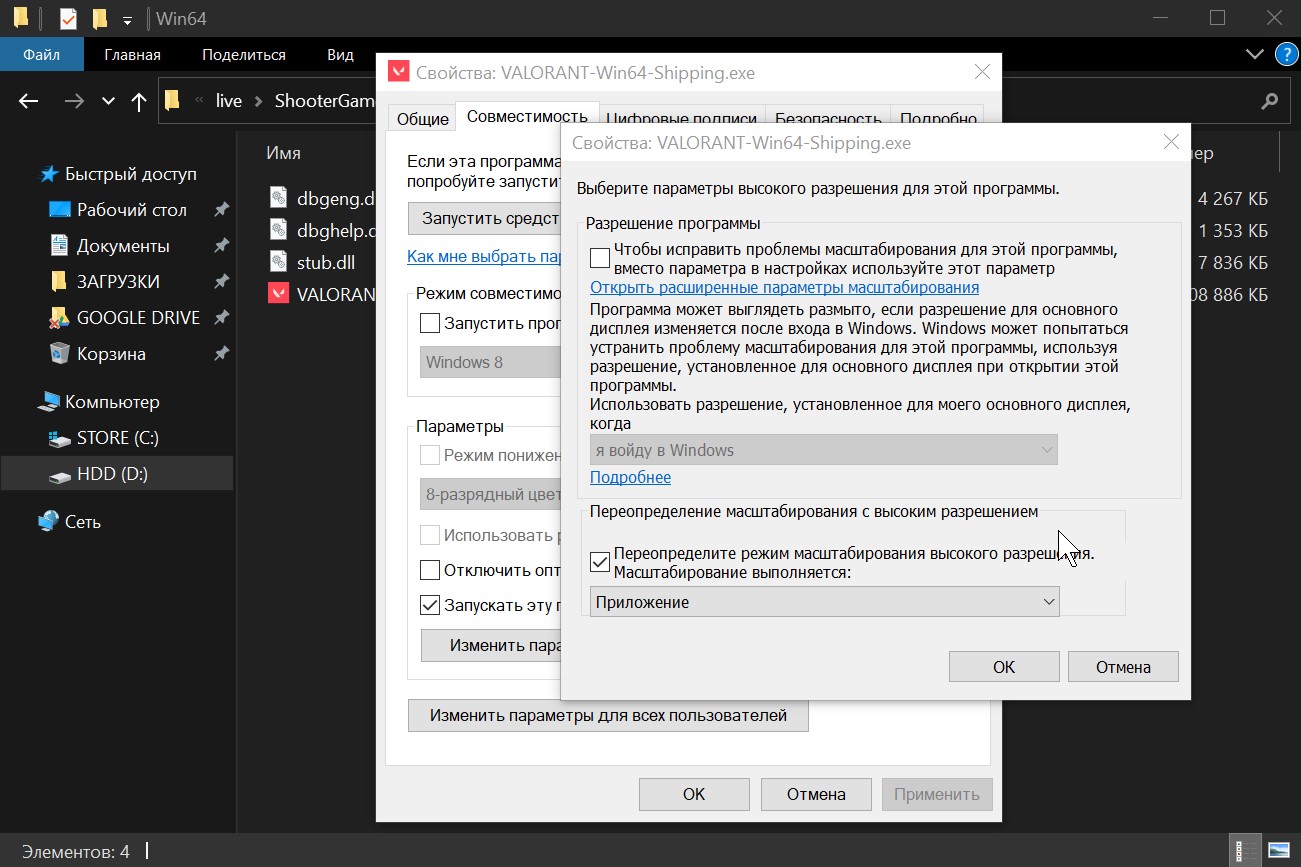The width and height of the screenshot is (1301, 867).
Task: Open the 'Файл' menu in Explorer
Action: tap(41, 55)
